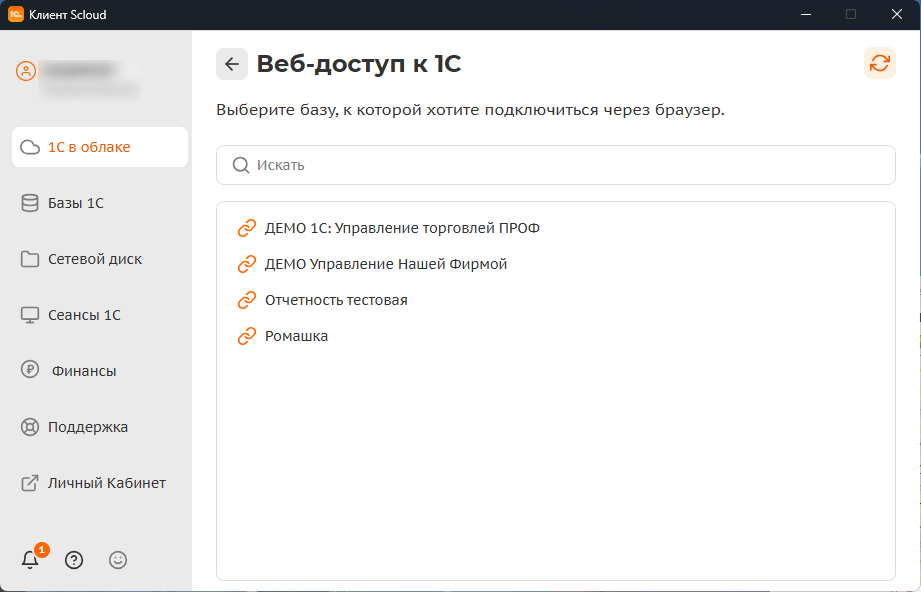Connect to ДЕМО 1С: Управление торговлей ПРОФ
Screen dimensions: 921x592
click(x=402, y=228)
